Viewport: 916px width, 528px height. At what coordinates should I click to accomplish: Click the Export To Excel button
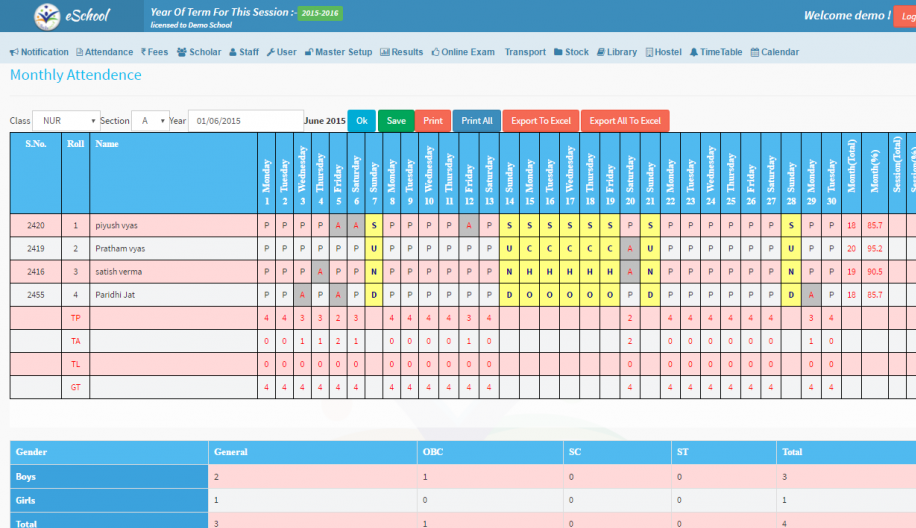point(541,121)
